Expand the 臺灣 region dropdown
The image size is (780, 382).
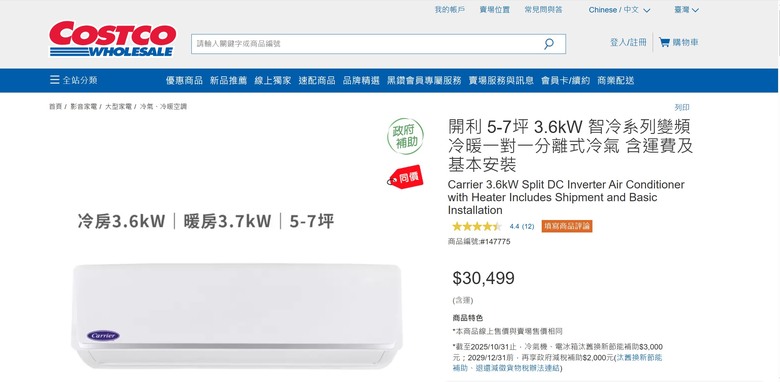686,10
